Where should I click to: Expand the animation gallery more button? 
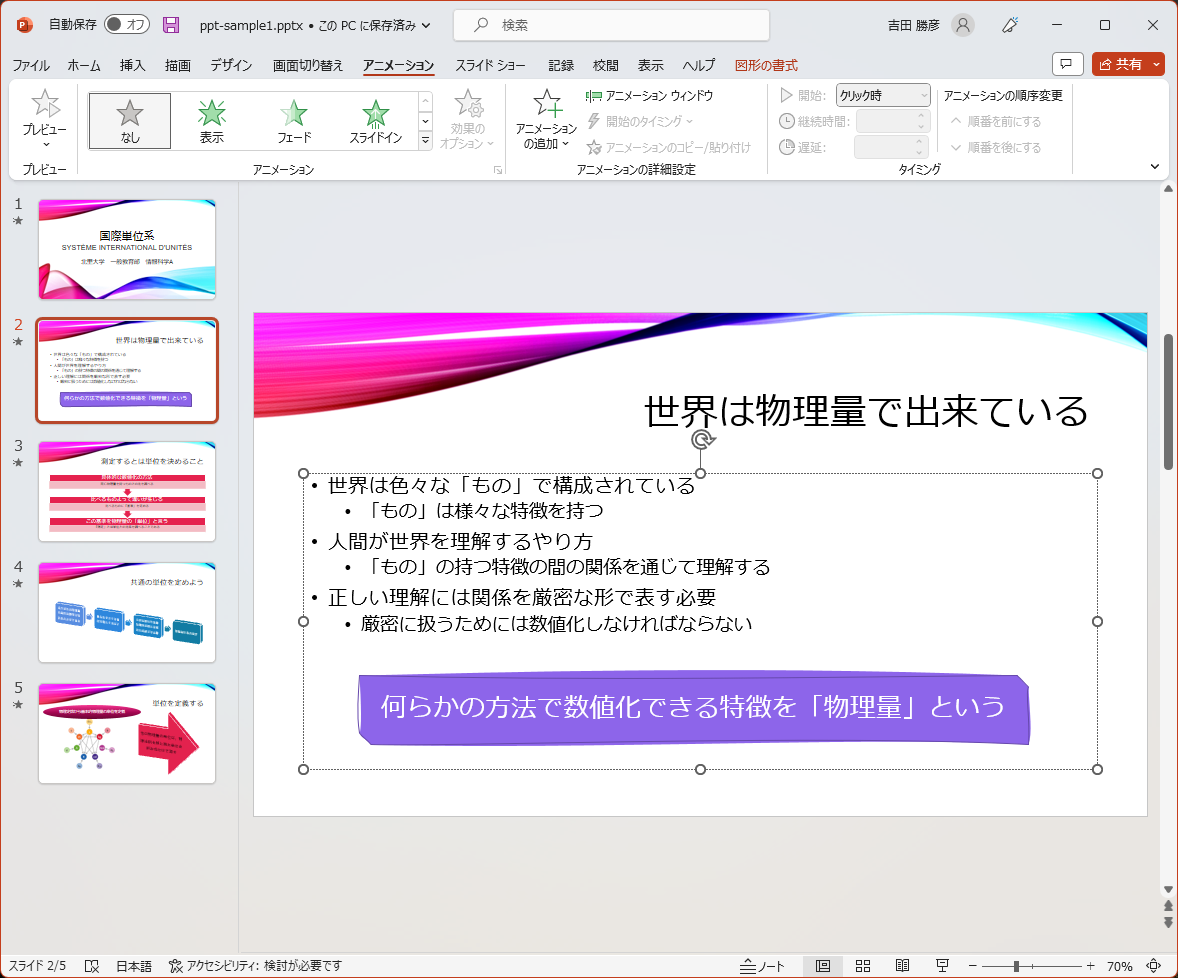(425, 141)
